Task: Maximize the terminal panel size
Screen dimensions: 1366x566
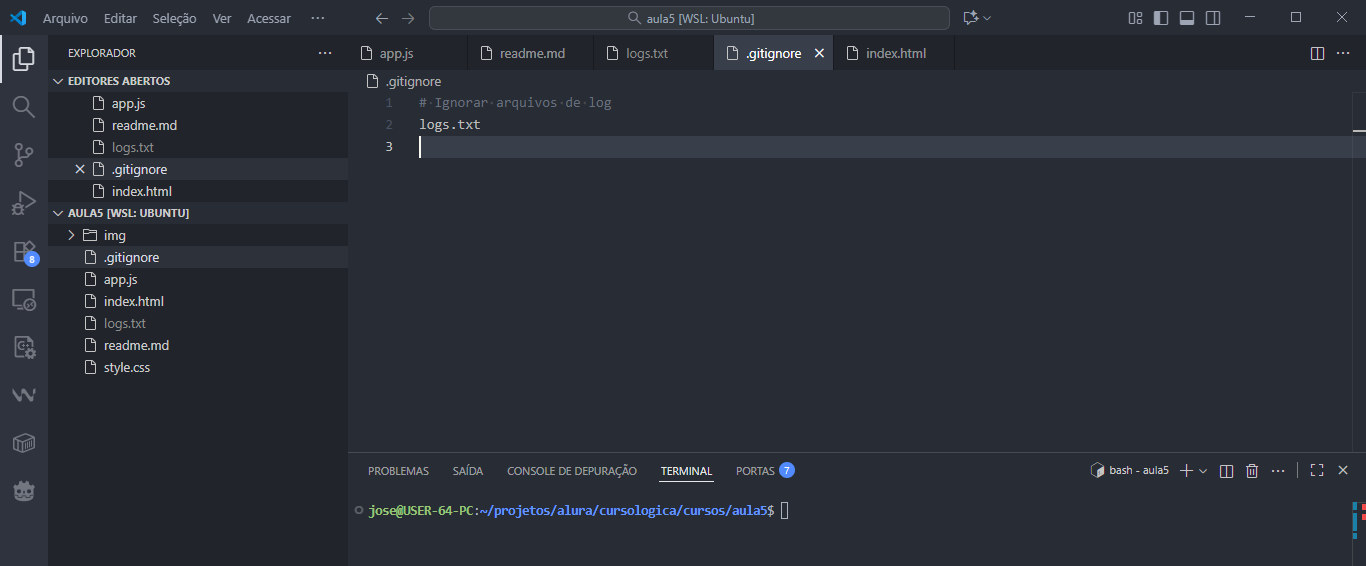Action: 1317,471
